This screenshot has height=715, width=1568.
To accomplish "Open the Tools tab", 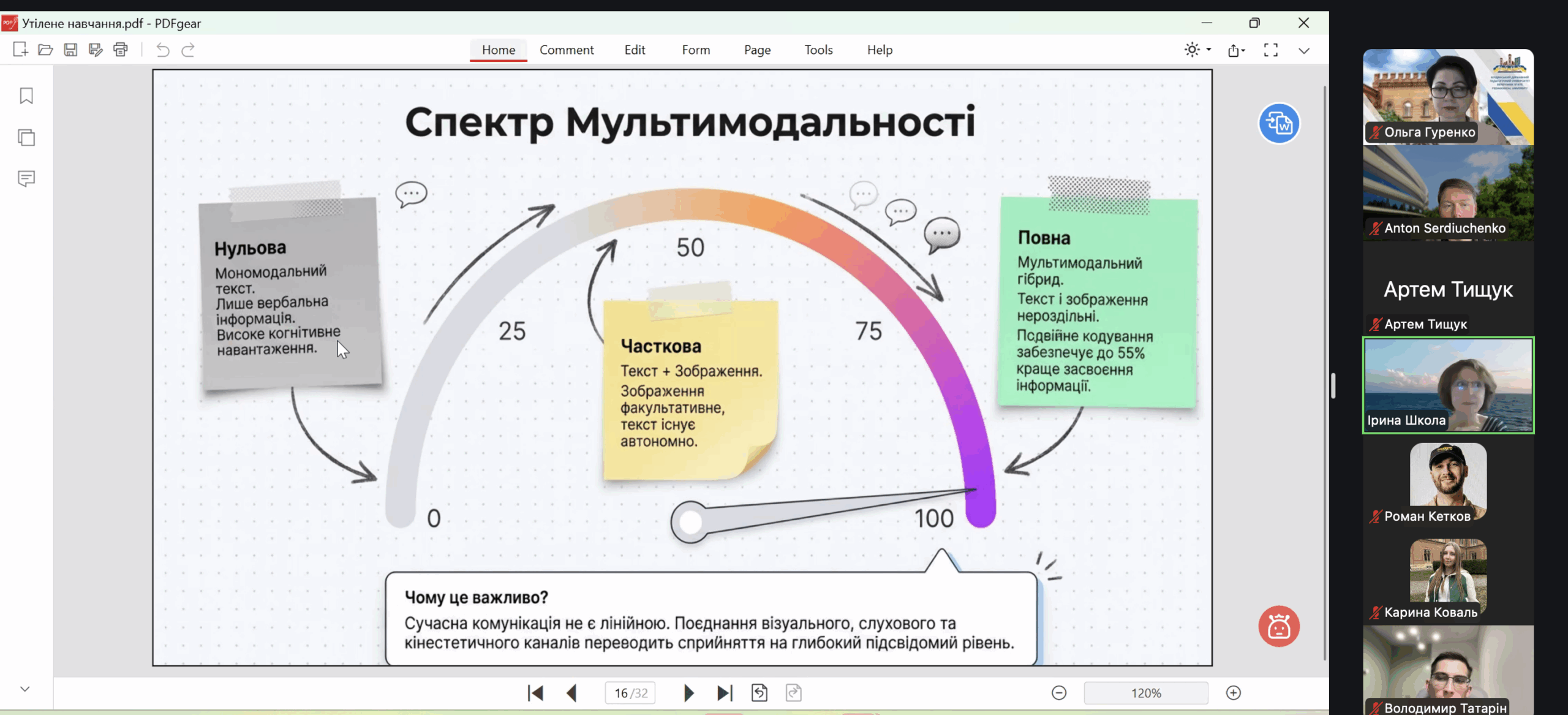I will tap(818, 50).
